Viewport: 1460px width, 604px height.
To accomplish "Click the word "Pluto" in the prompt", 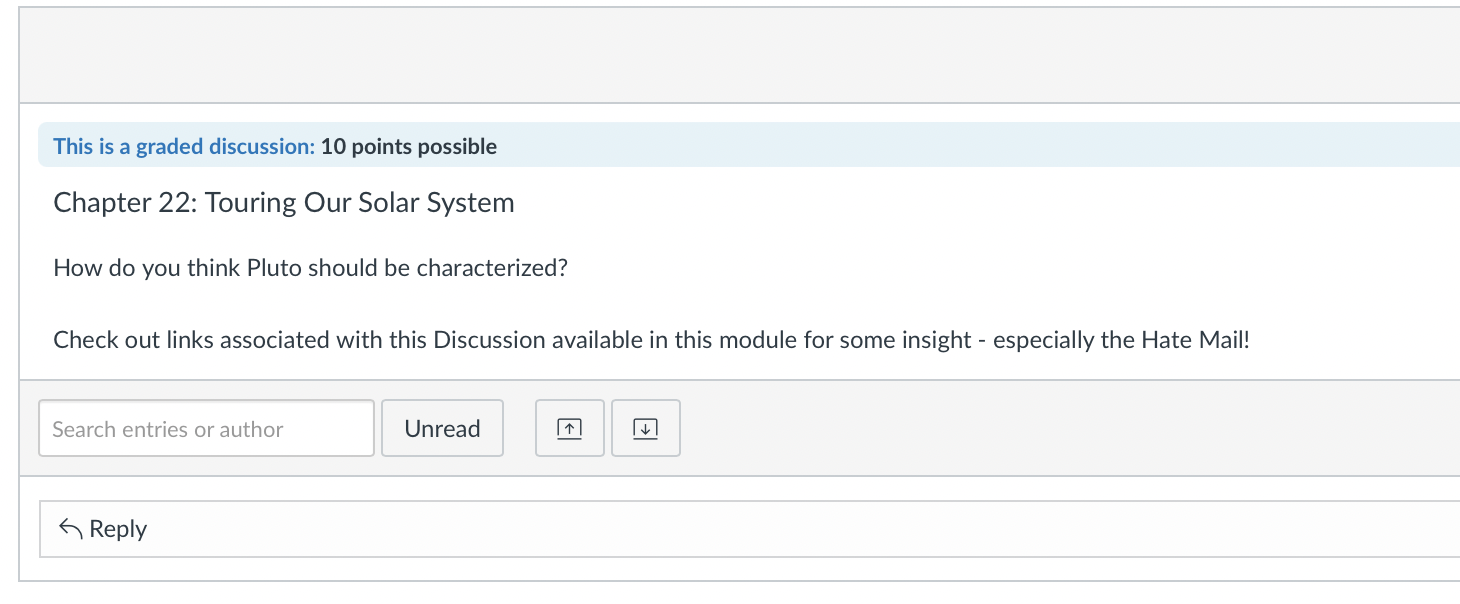I will pos(275,268).
